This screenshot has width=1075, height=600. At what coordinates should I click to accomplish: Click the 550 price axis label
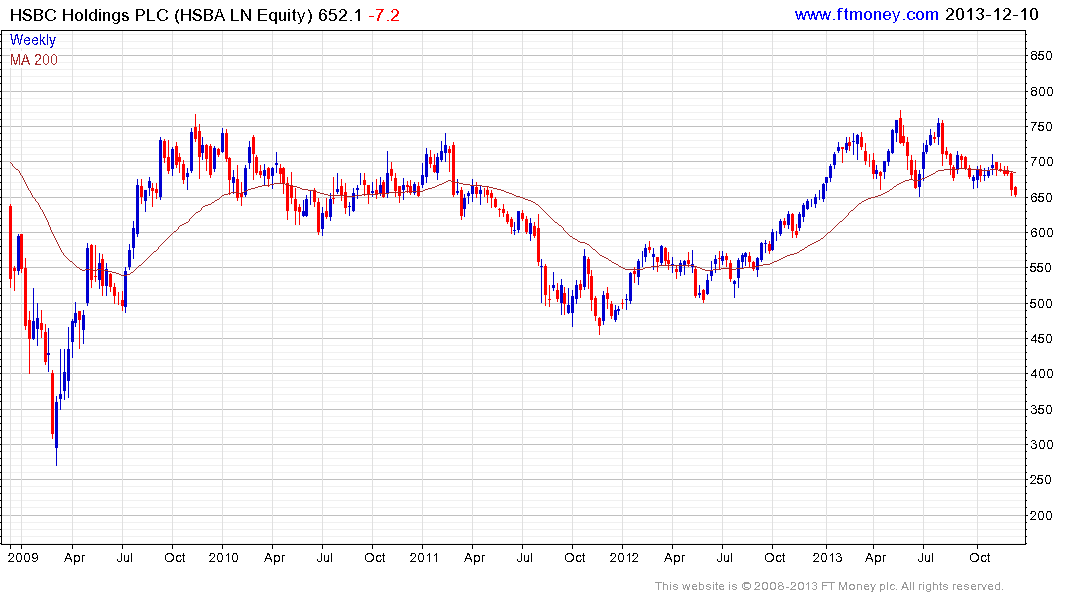(x=1041, y=268)
